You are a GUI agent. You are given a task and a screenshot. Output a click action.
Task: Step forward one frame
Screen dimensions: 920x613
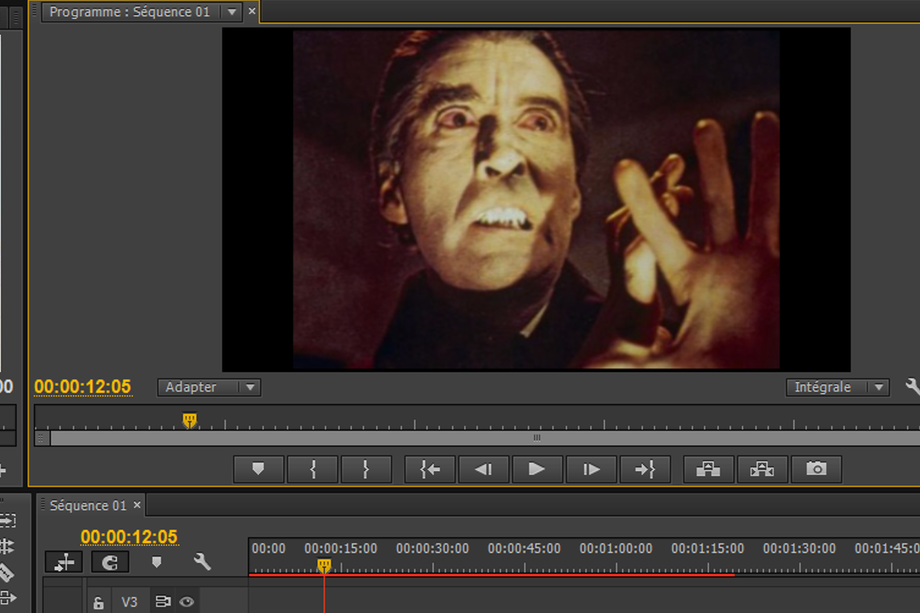(591, 469)
